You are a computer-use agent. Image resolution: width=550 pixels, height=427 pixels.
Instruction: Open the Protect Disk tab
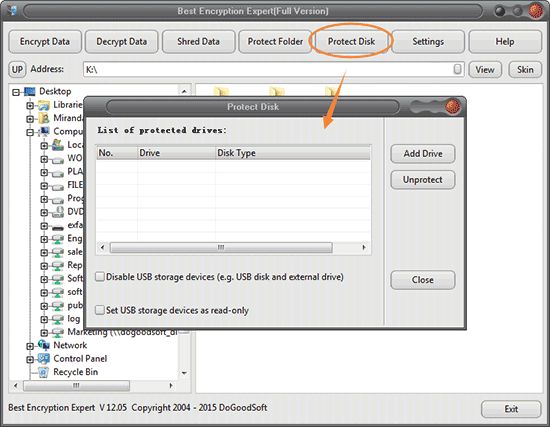point(351,41)
